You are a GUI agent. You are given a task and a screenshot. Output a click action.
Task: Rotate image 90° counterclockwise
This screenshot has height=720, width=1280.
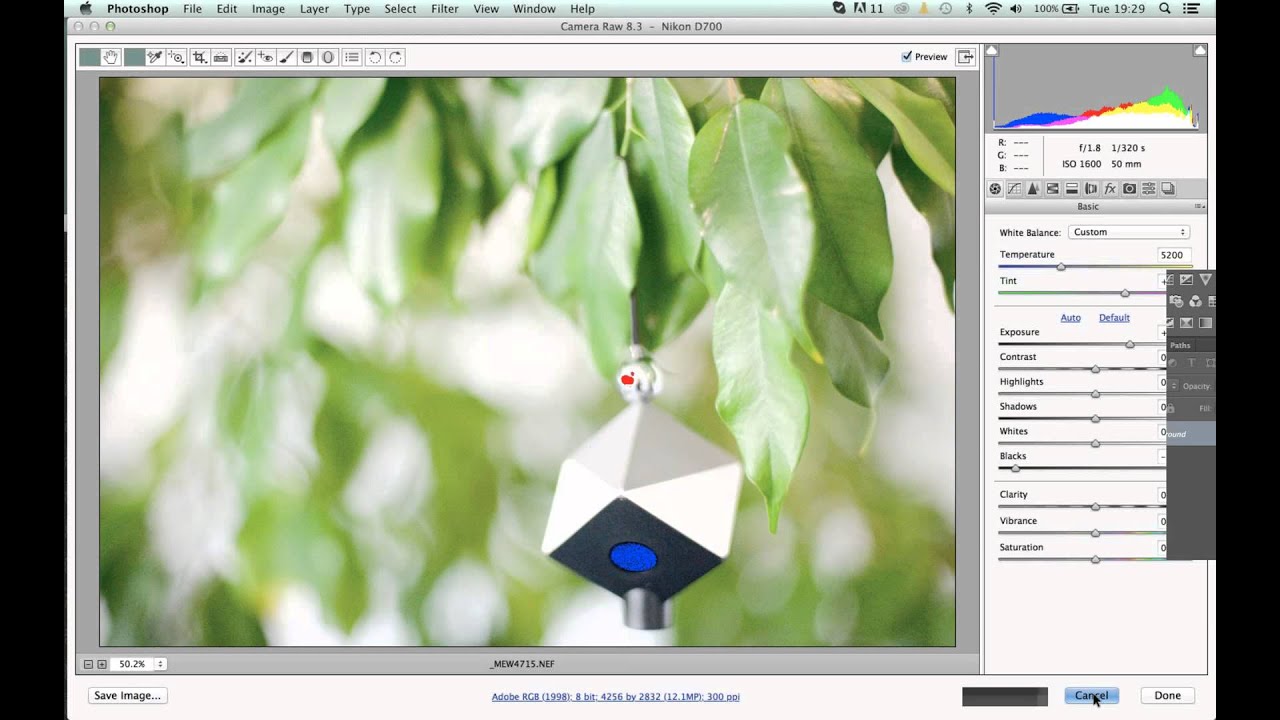tap(375, 57)
